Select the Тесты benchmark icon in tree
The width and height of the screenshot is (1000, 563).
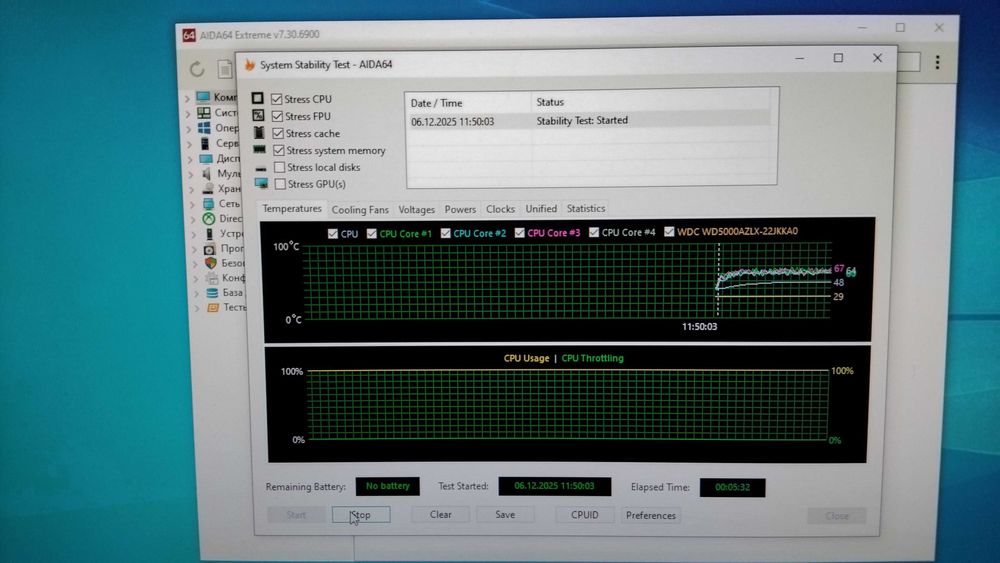point(213,307)
